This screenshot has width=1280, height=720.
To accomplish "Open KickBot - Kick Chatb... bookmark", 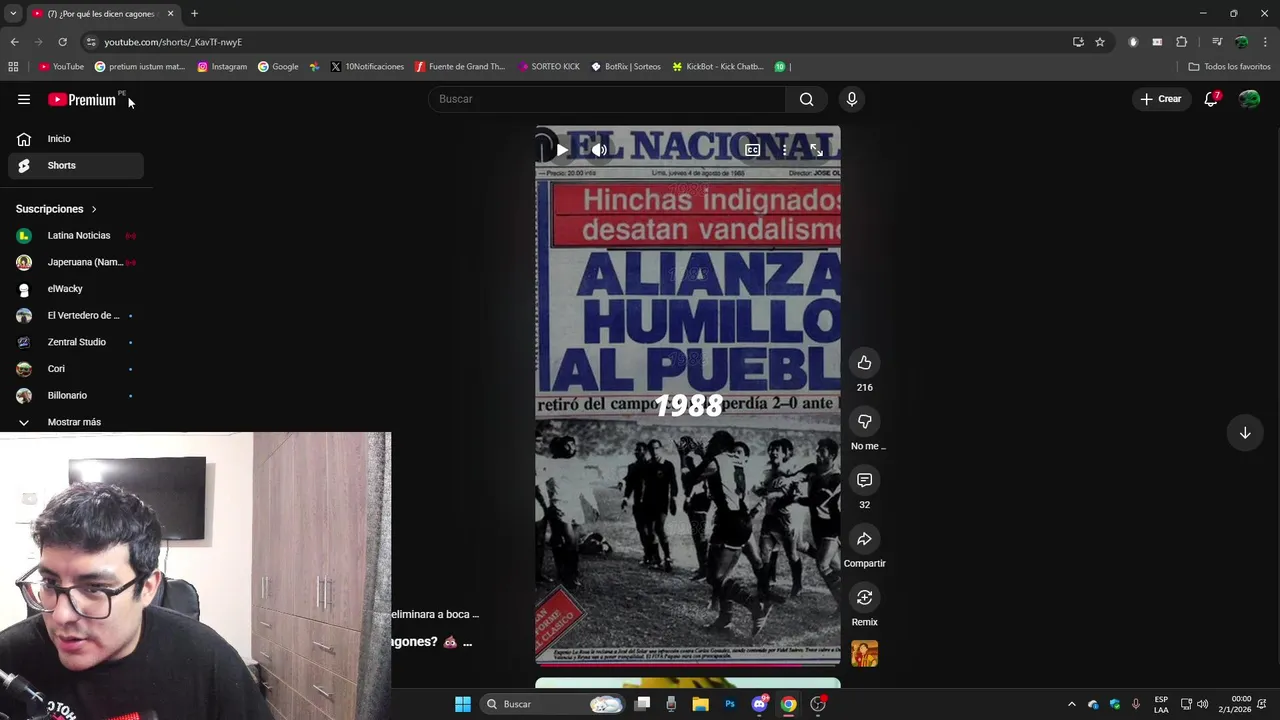I will click(x=718, y=67).
